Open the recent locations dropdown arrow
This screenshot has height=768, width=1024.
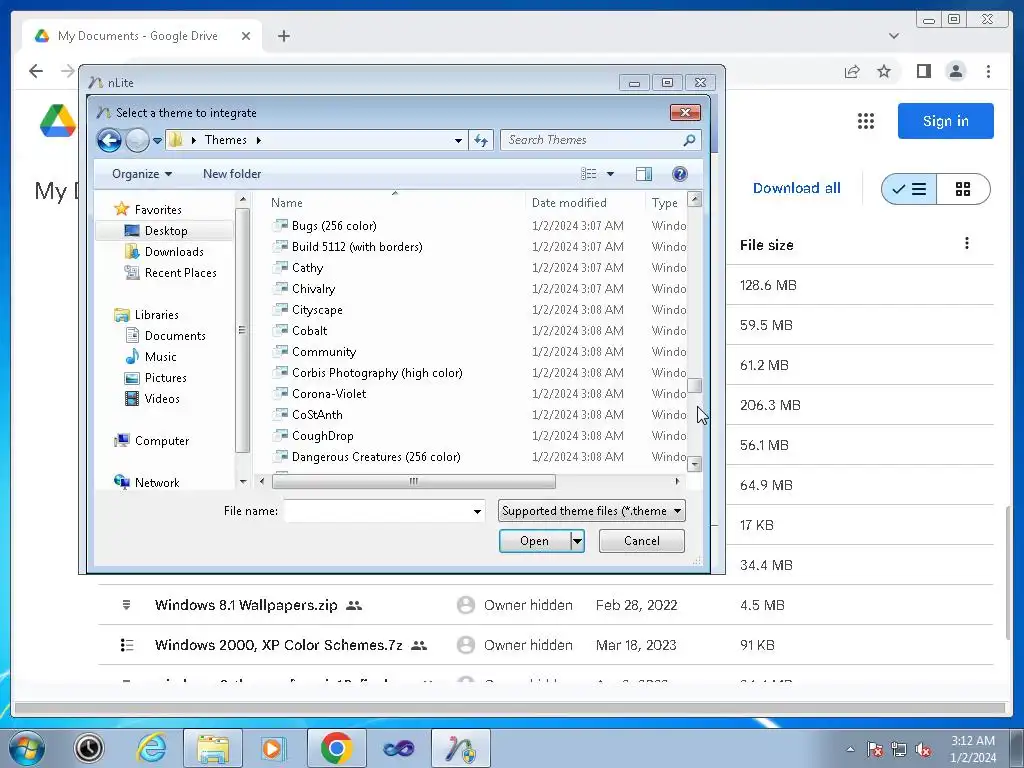tap(157, 140)
